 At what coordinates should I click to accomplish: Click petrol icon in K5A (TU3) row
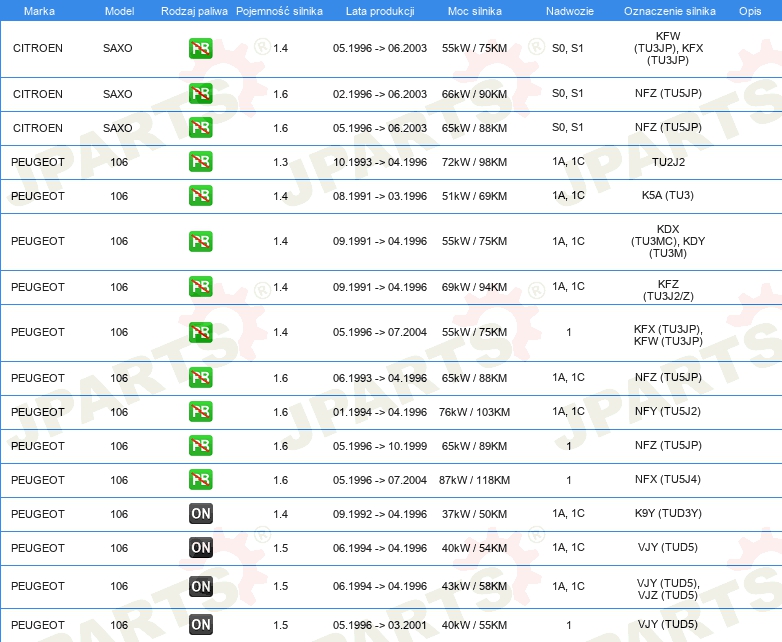(200, 196)
